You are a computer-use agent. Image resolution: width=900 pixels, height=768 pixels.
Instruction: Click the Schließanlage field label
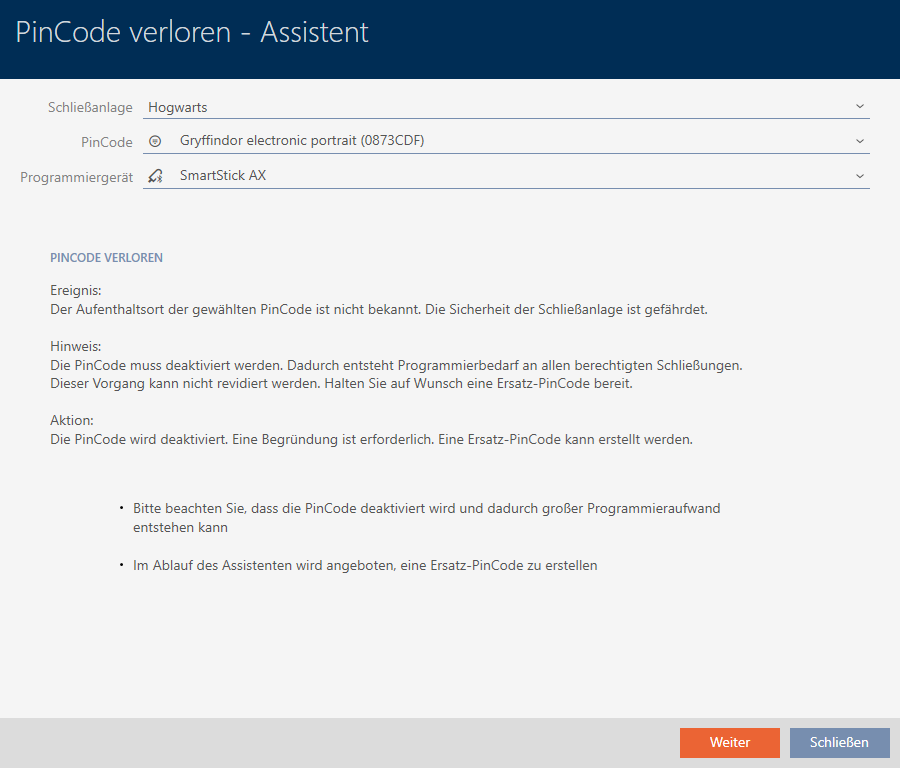click(90, 107)
